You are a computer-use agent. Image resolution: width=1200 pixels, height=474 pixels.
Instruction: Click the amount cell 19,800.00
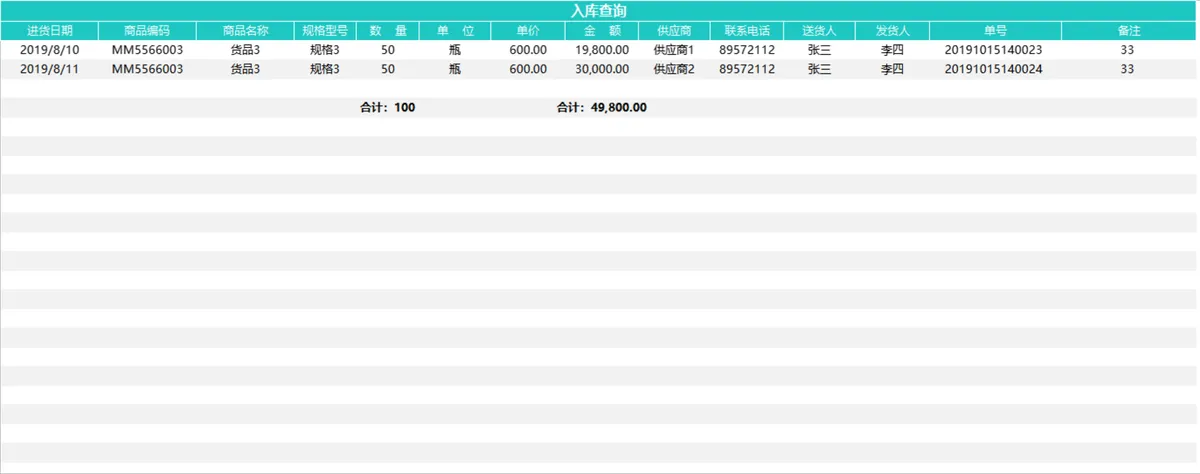602,50
